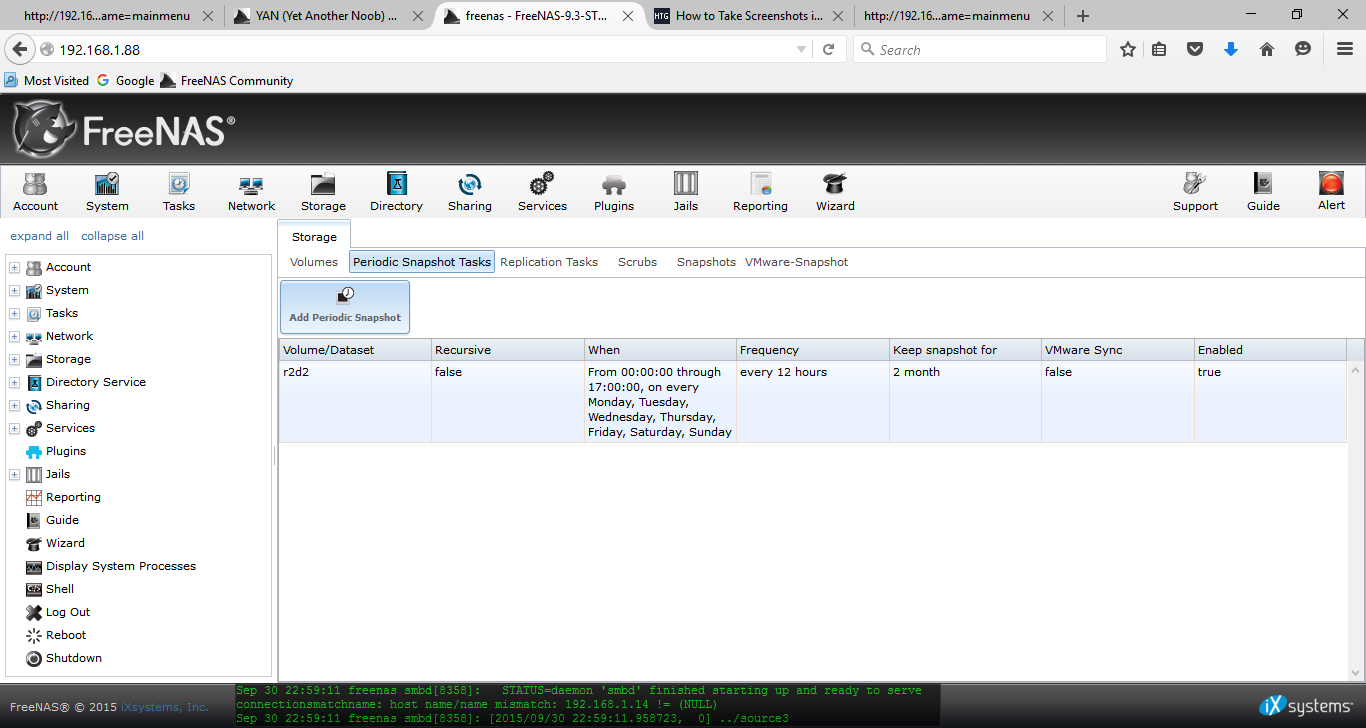Expand the System tree node

(14, 291)
